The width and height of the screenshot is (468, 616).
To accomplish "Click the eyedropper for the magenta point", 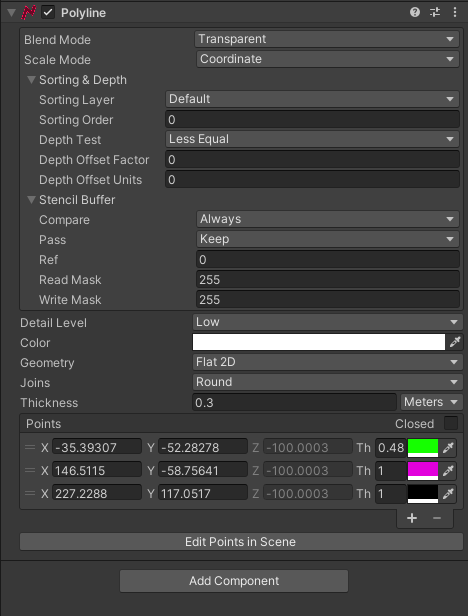I will pos(448,471).
